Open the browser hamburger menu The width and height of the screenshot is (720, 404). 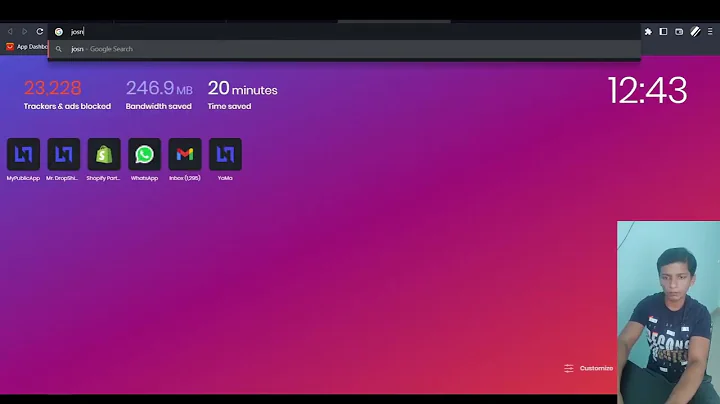click(x=710, y=31)
